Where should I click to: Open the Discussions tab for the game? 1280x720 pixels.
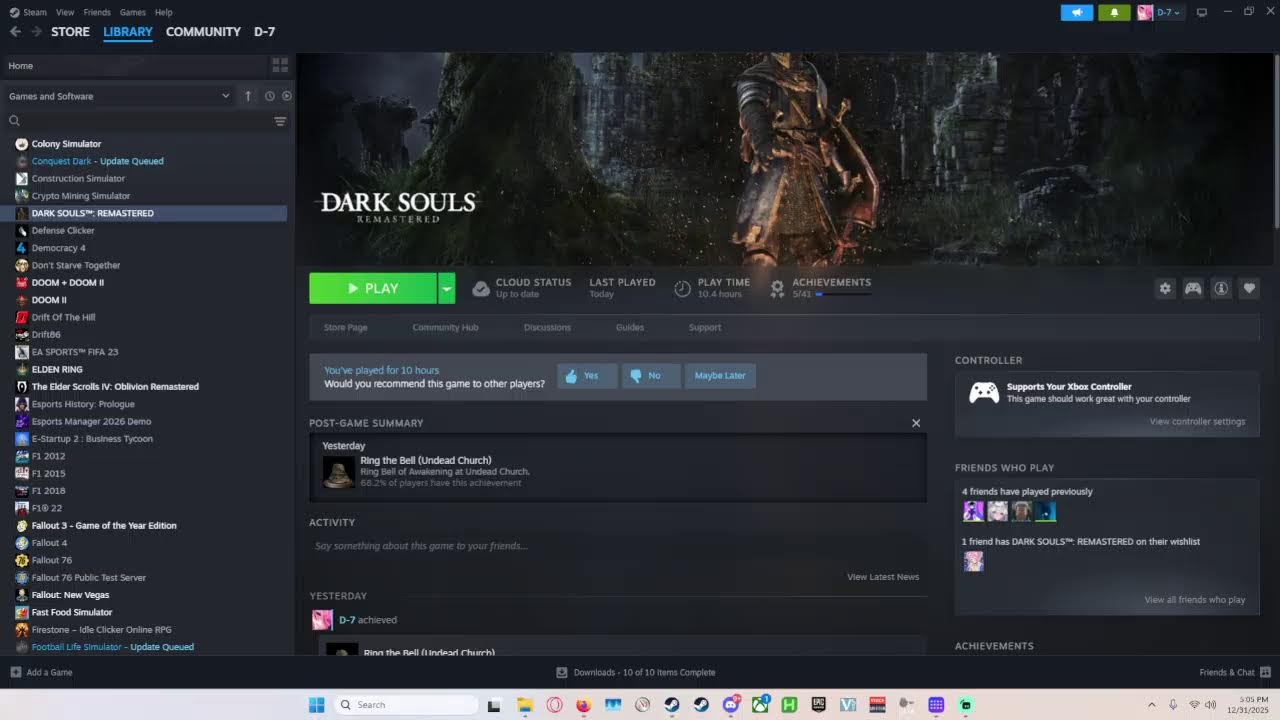547,327
